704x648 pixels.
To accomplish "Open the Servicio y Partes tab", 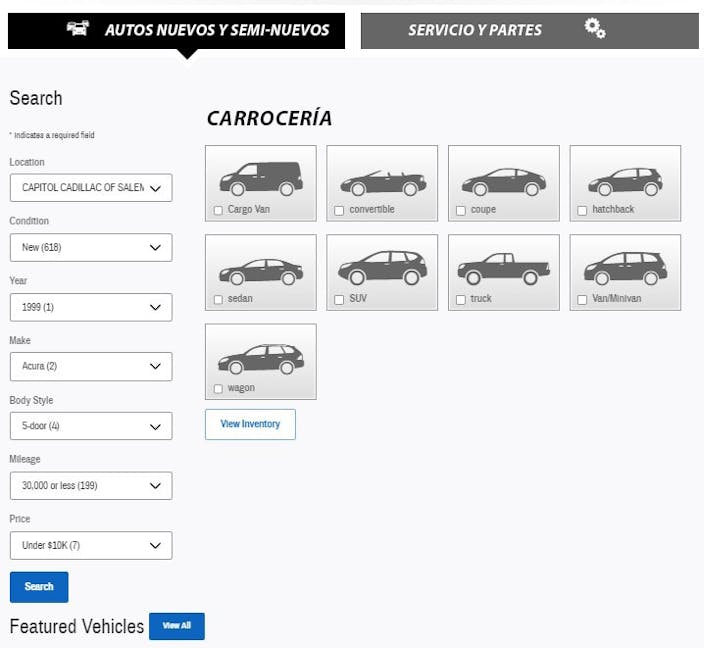I will click(529, 30).
